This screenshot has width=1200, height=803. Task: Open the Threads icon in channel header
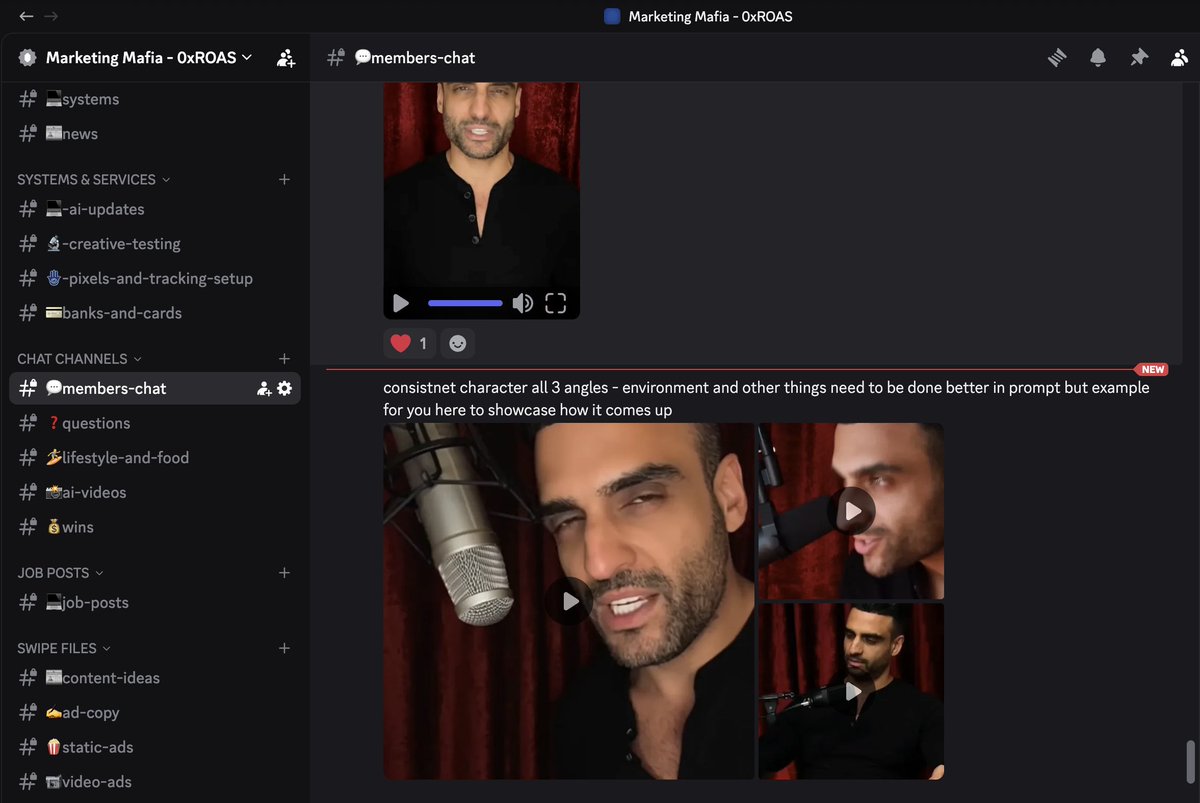[x=1057, y=58]
